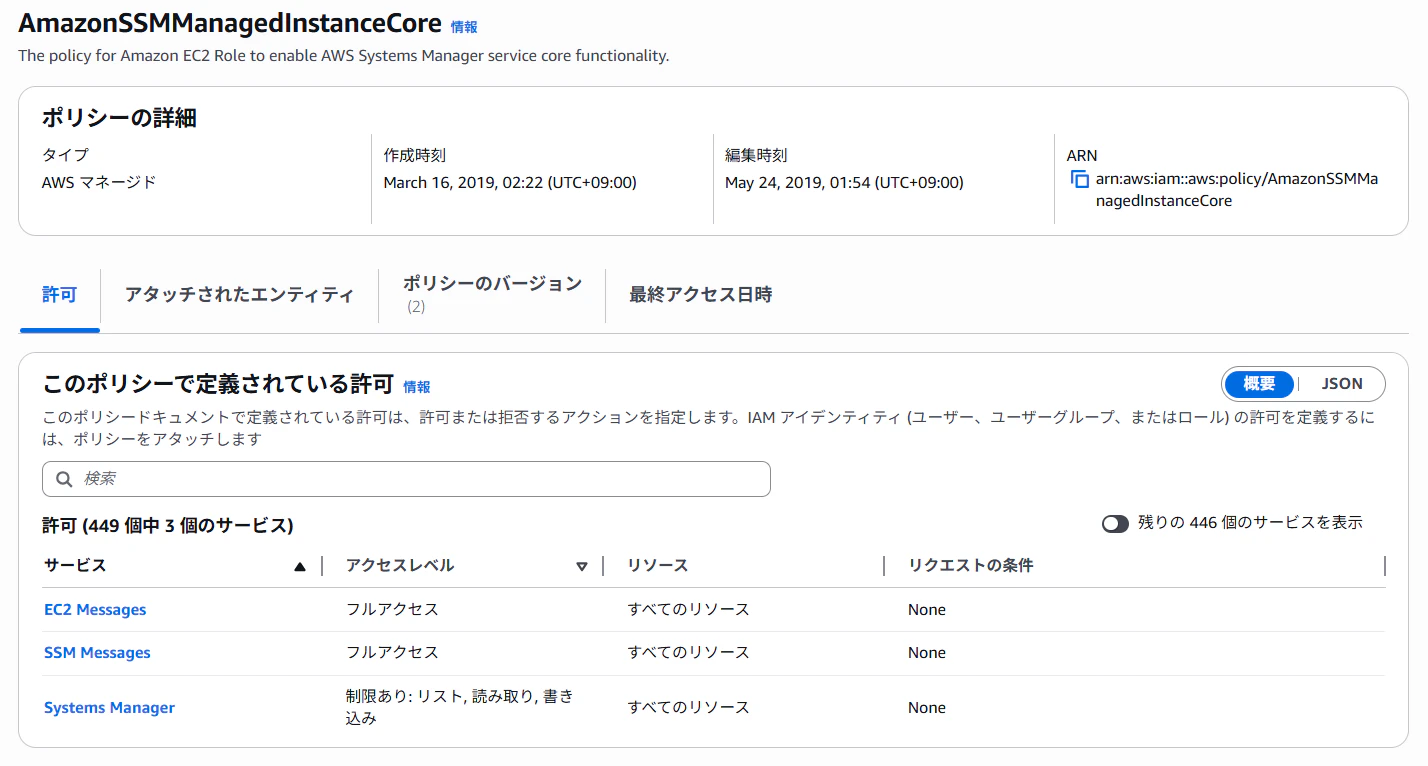This screenshot has height=766, width=1428.
Task: Click the リソース column header
Action: 658,566
